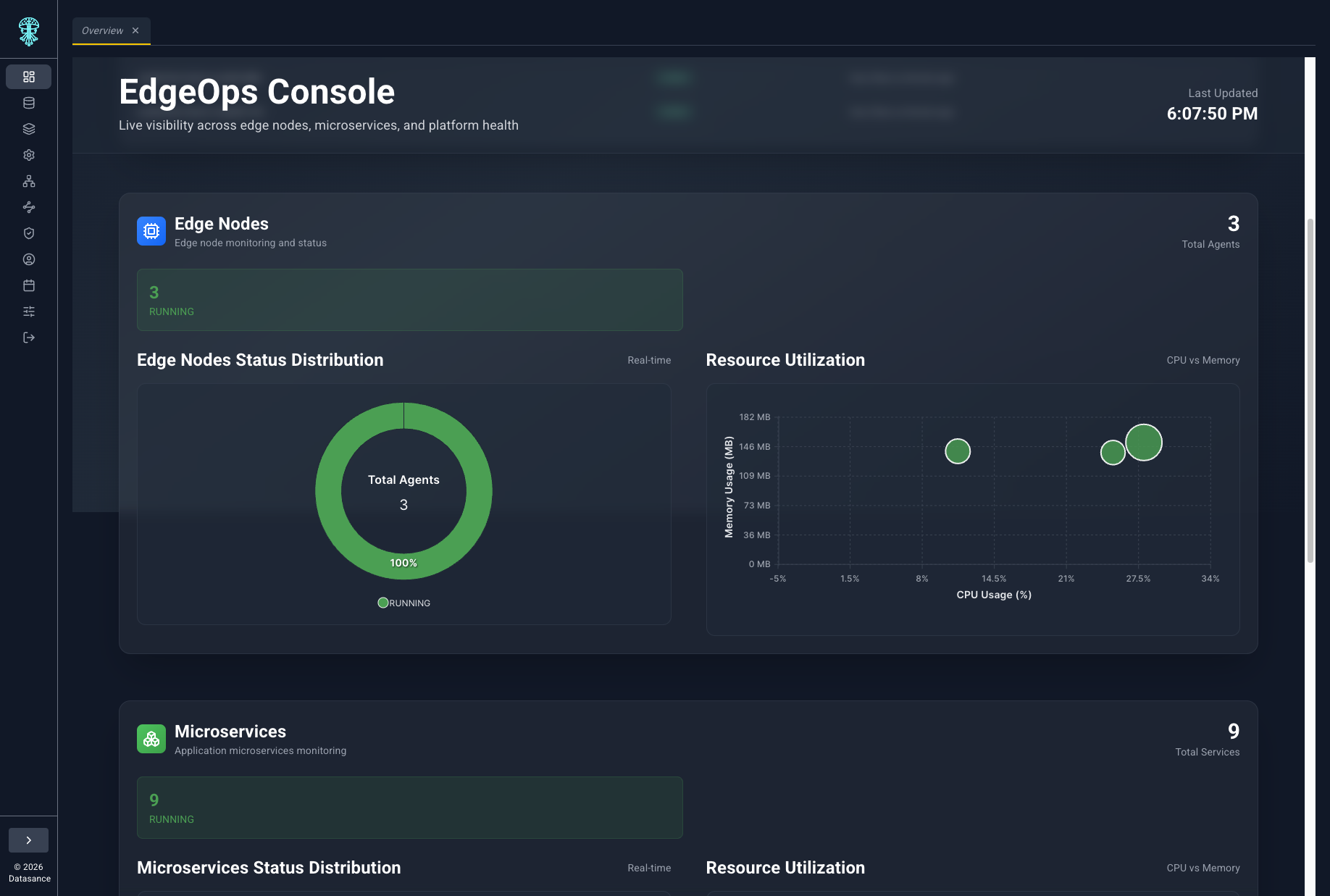The height and width of the screenshot is (896, 1330).
Task: Select the Overview tab
Action: point(102,30)
